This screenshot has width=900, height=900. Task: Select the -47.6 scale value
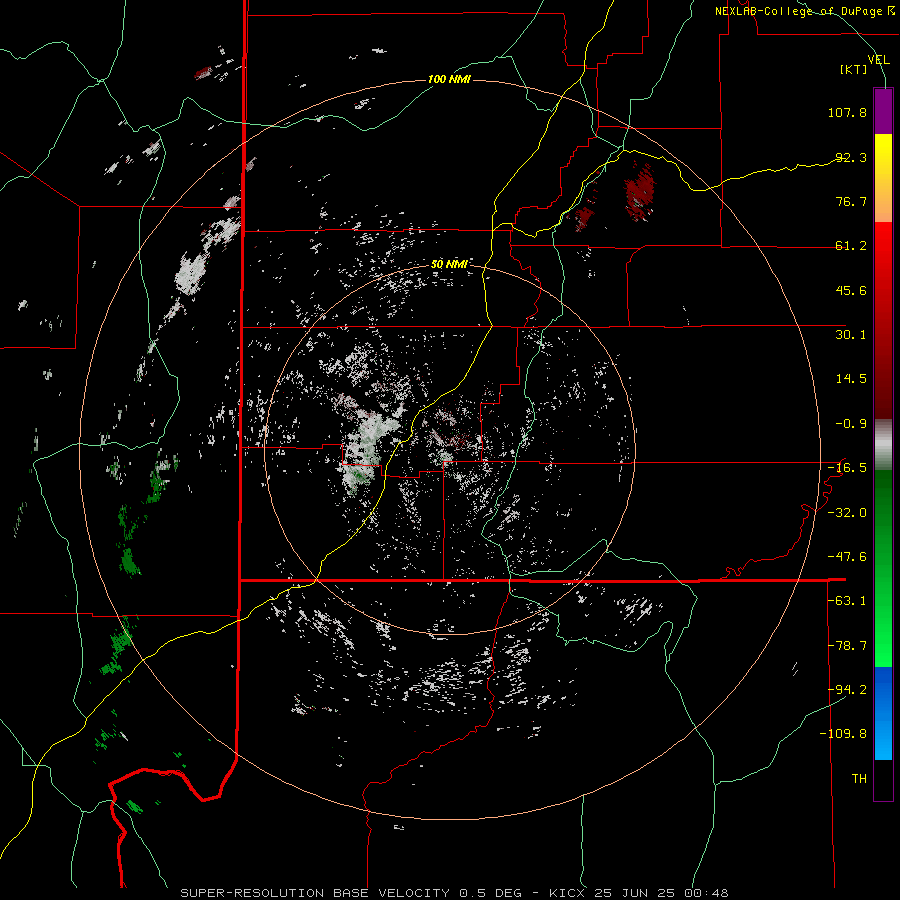click(x=847, y=557)
